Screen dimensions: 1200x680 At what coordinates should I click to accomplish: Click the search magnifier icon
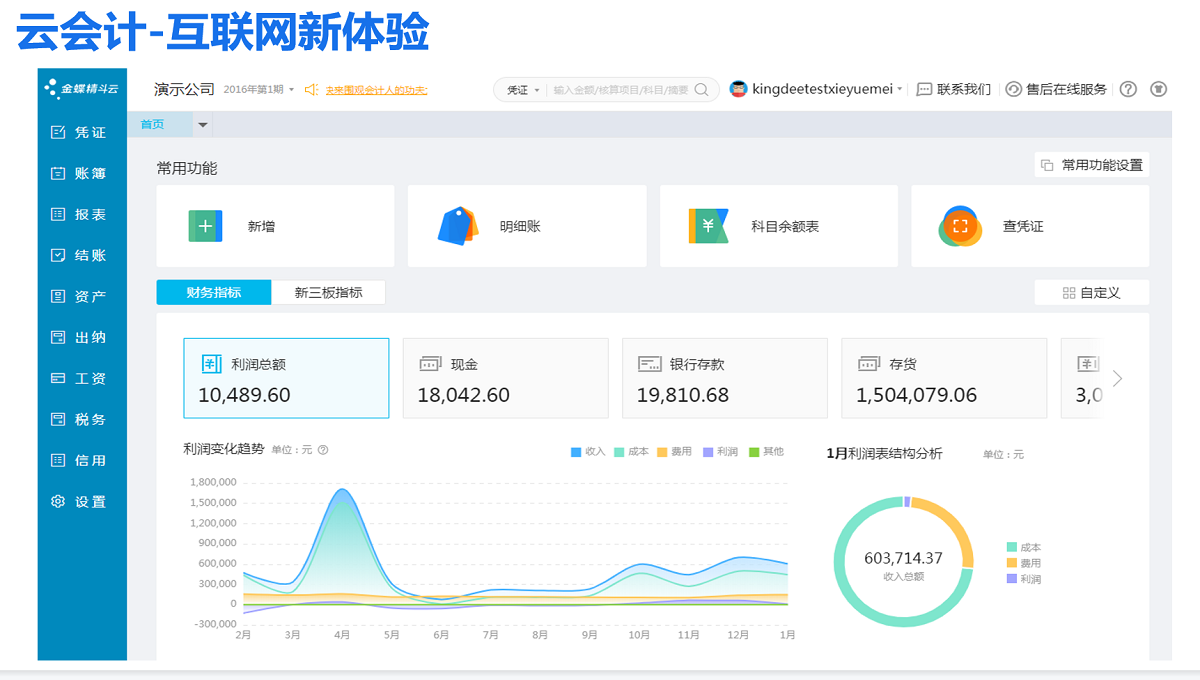[702, 90]
